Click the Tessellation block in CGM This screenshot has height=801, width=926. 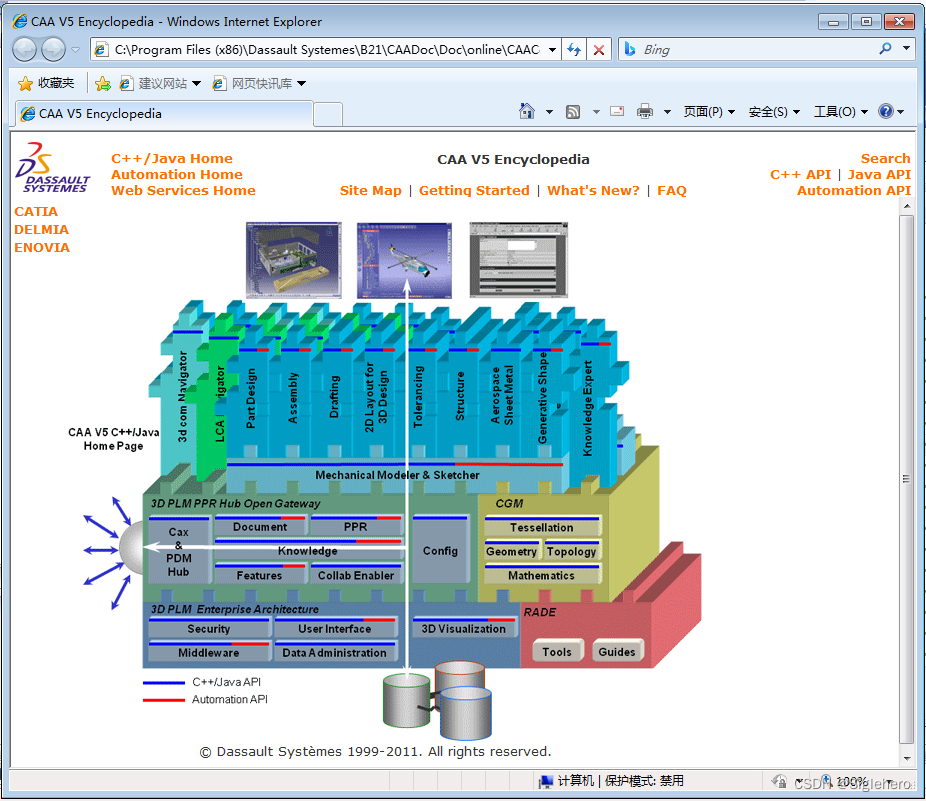(x=542, y=527)
